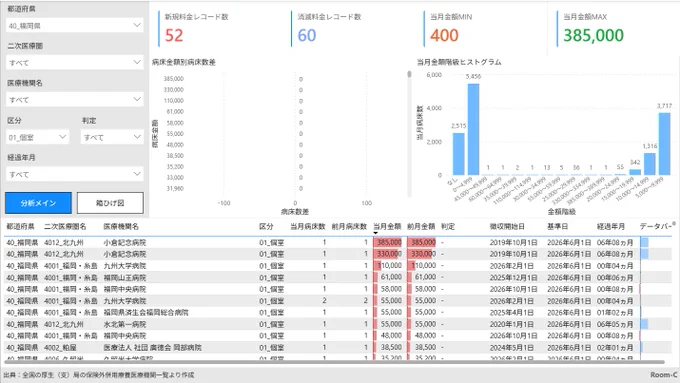Image resolution: width=680 pixels, height=383 pixels.
Task: Click the 病床金額別病床数差 chart title
Action: [184, 62]
